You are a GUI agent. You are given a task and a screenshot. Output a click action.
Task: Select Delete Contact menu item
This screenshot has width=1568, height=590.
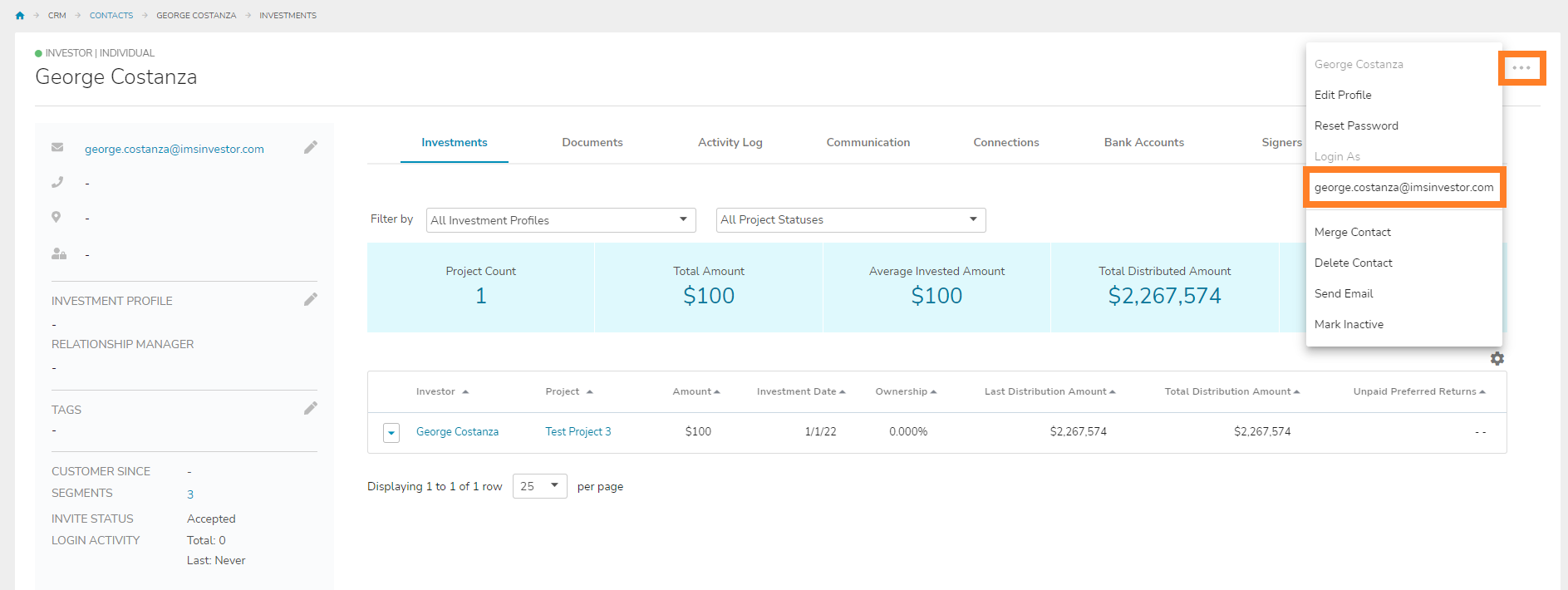pyautogui.click(x=1404, y=263)
